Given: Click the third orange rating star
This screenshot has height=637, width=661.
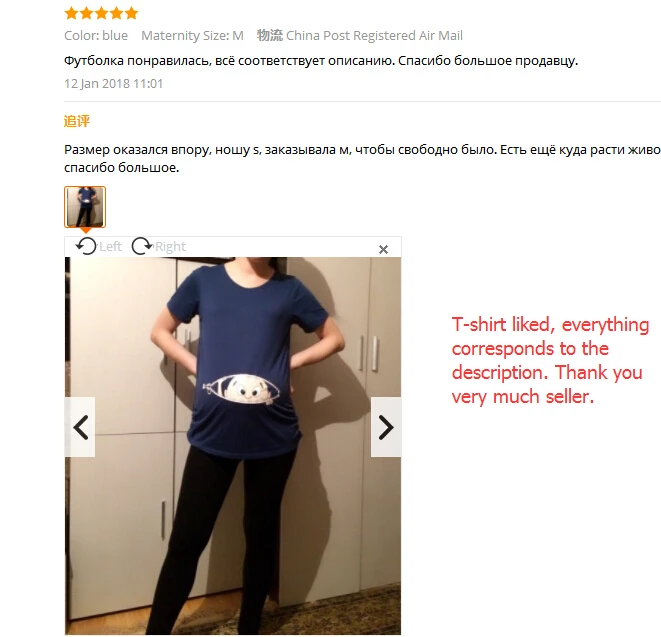Looking at the screenshot, I should (x=101, y=13).
